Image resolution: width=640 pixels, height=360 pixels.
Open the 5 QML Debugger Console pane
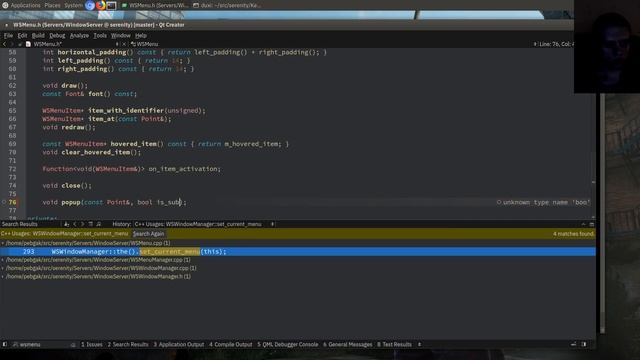[x=287, y=344]
